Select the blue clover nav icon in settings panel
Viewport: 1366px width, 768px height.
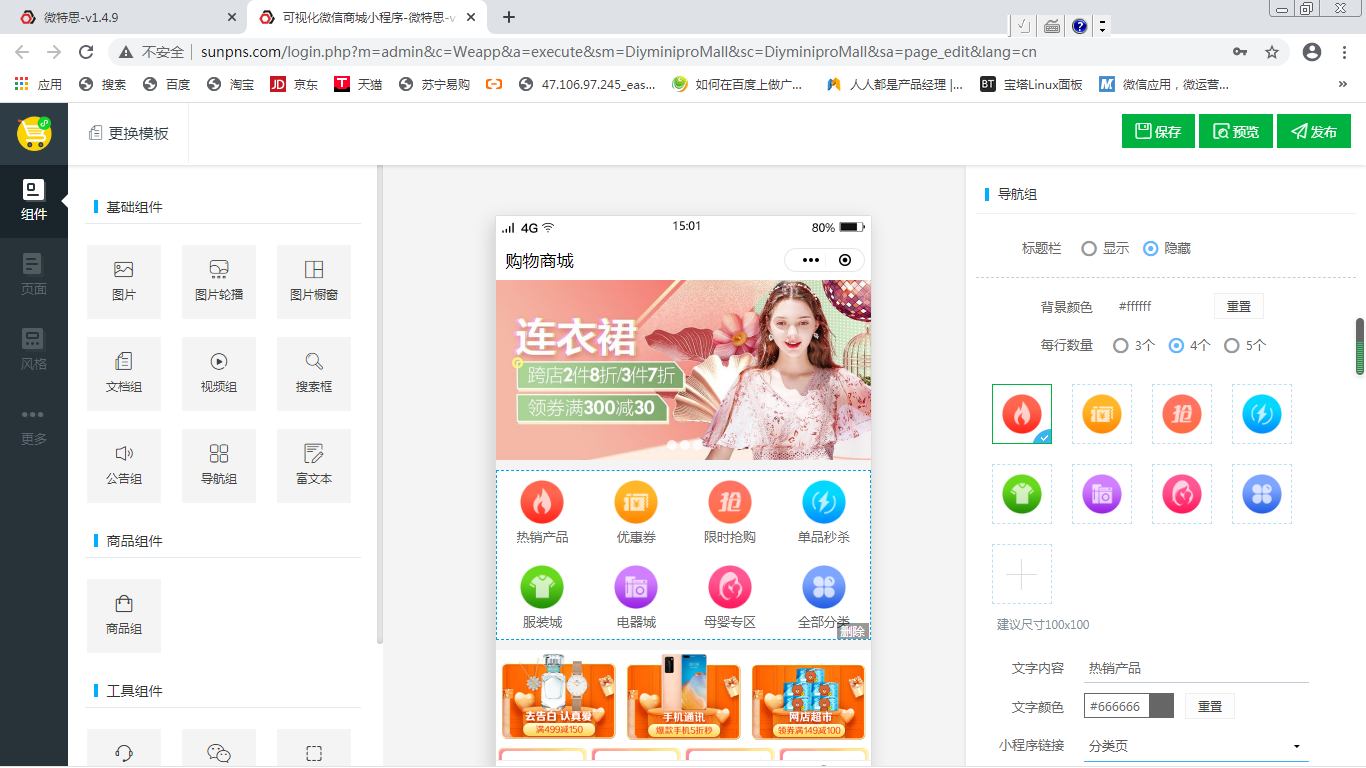pos(1262,494)
